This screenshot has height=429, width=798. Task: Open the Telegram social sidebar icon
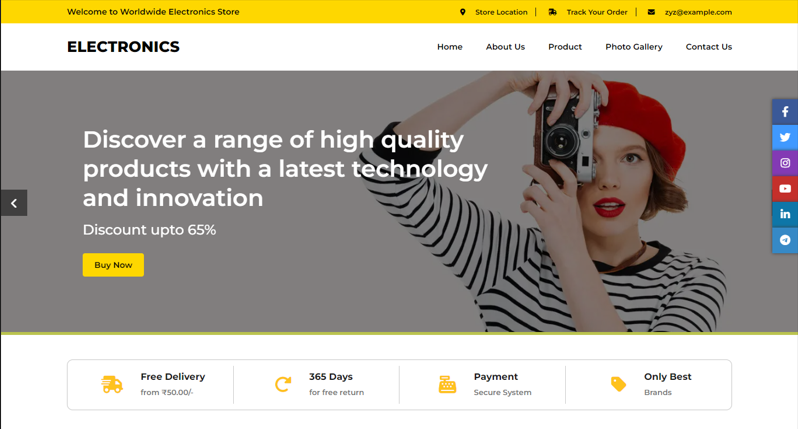pos(785,240)
